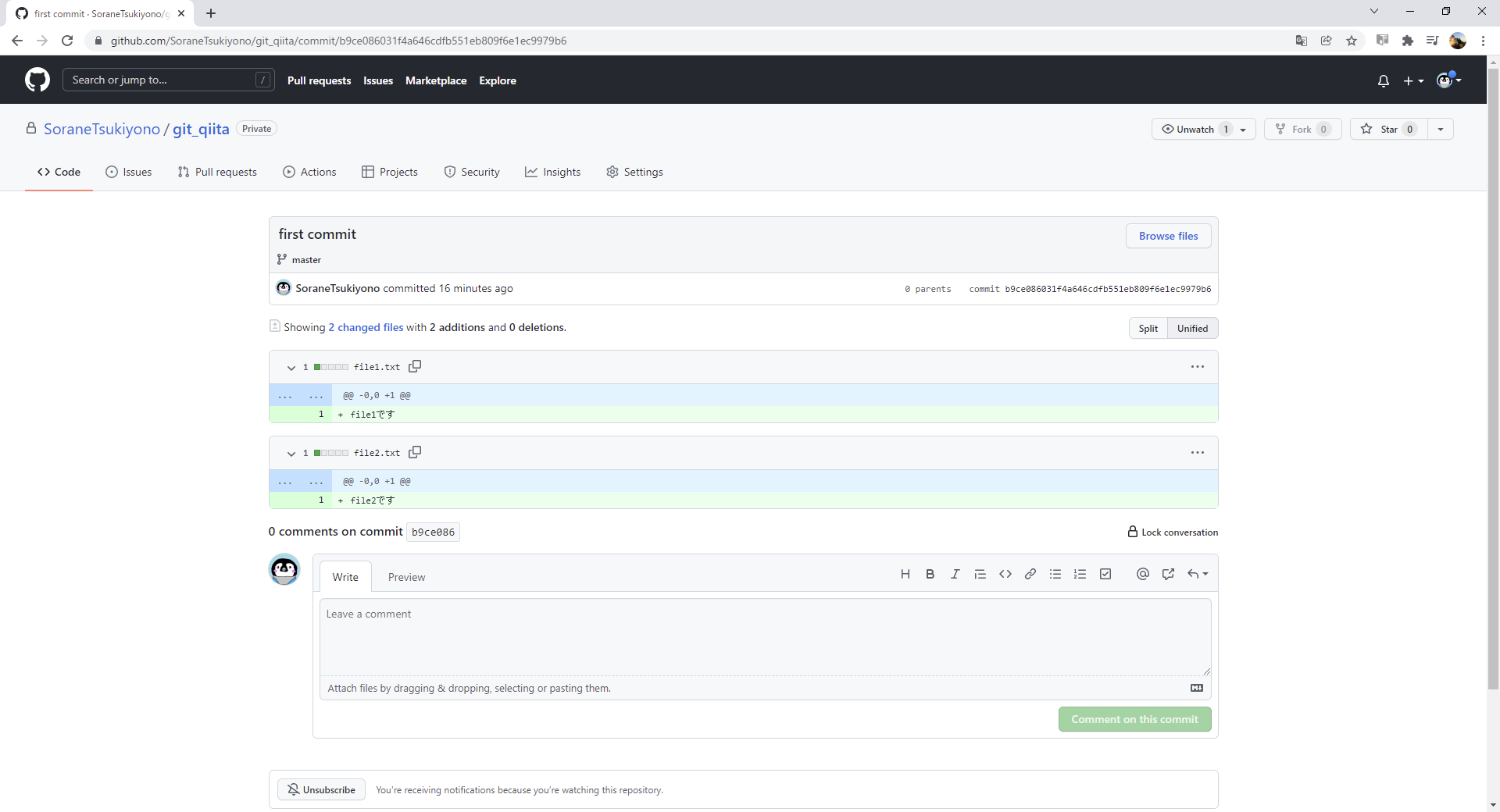Image resolution: width=1500 pixels, height=812 pixels.
Task: Add a task list to the comment
Action: (1105, 574)
